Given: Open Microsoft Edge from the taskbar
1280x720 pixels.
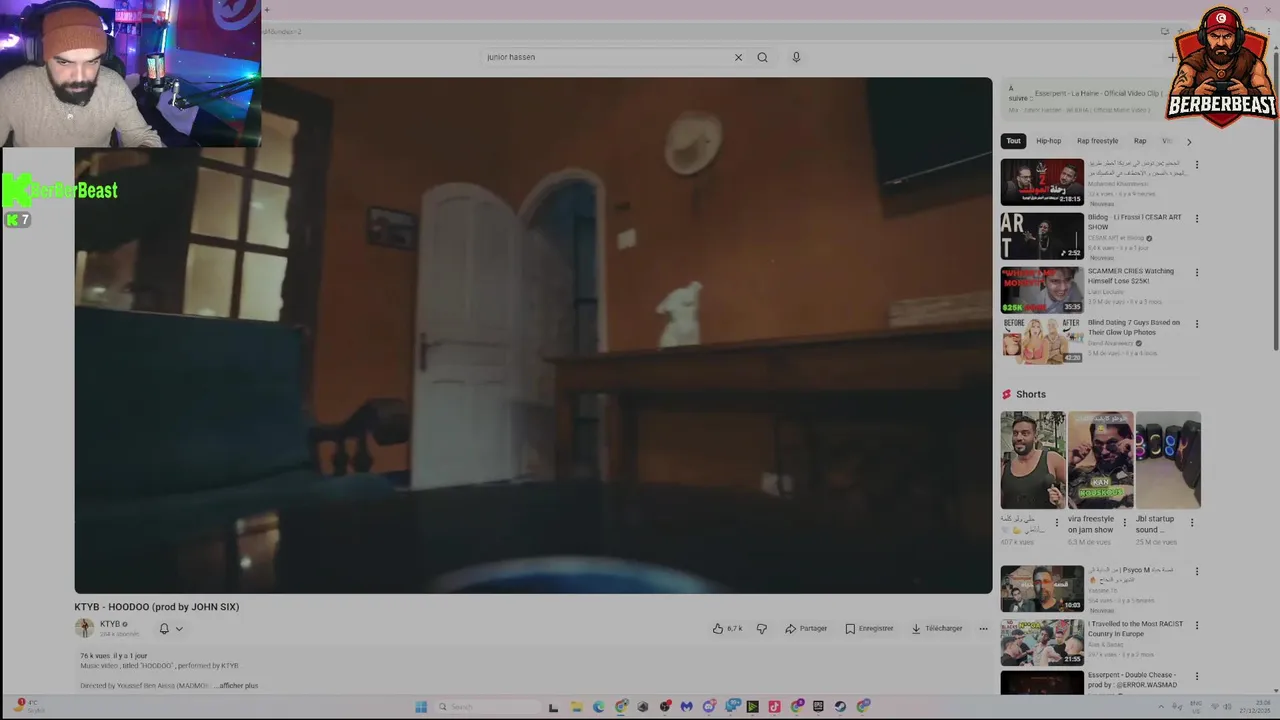Looking at the screenshot, I should click(x=598, y=707).
